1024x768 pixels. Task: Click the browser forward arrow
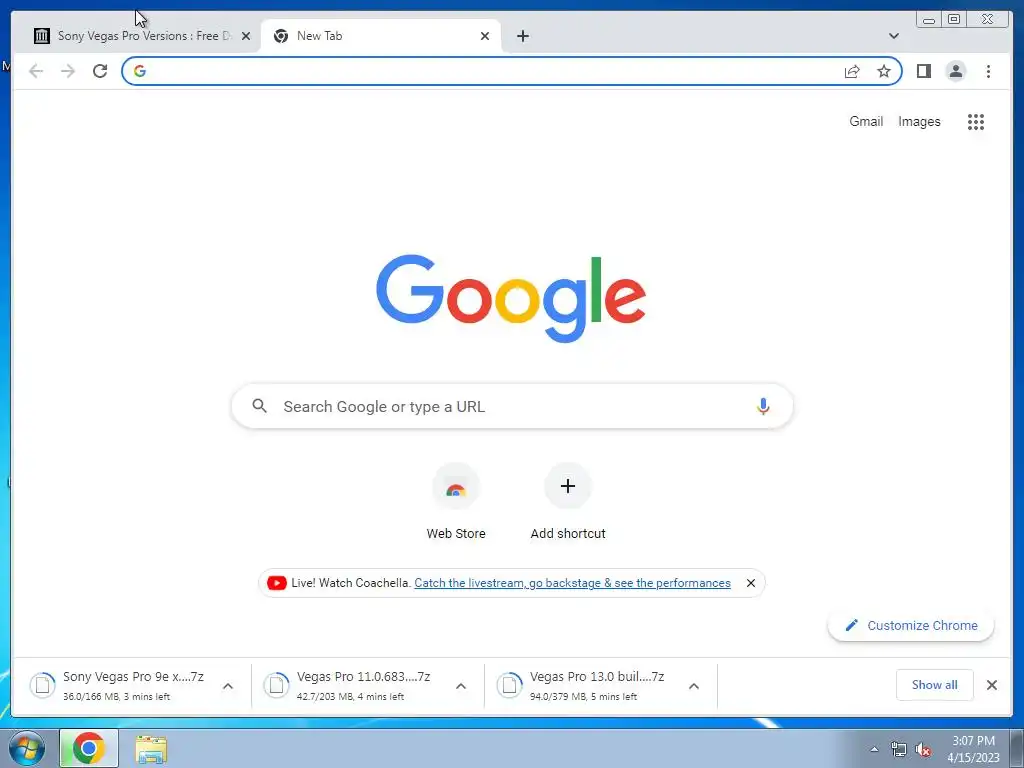[x=68, y=71]
